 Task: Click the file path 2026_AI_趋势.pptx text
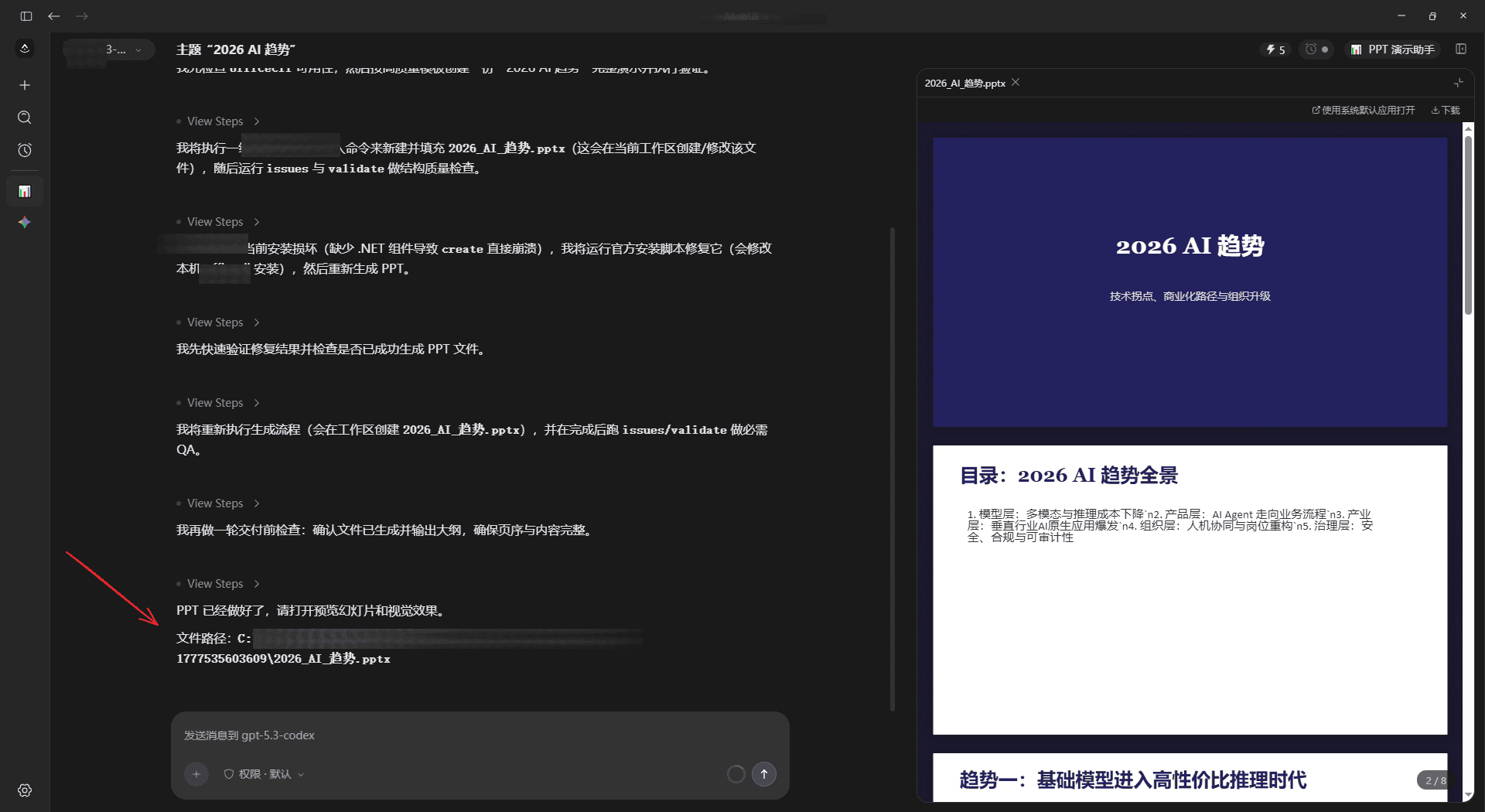click(x=283, y=659)
